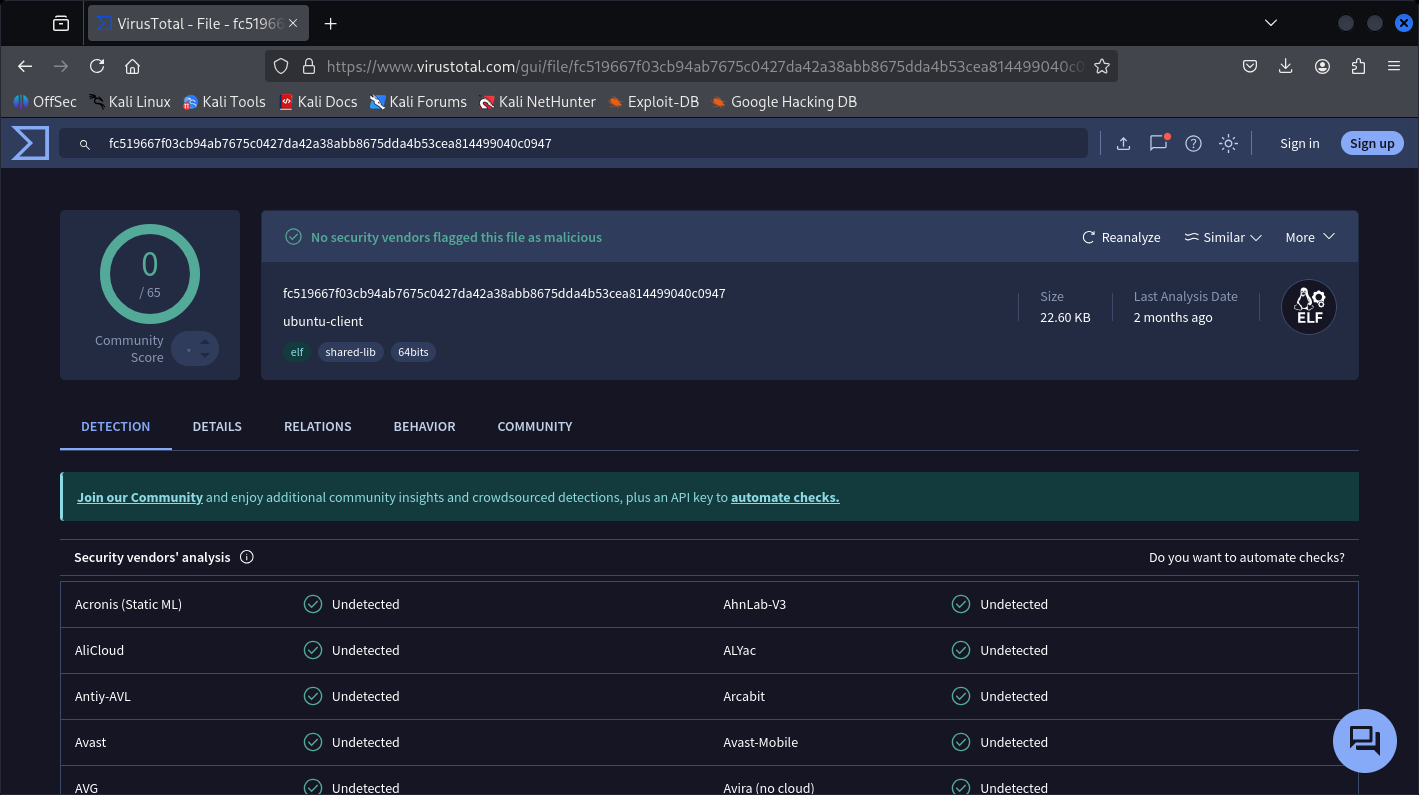Click the ubuntu-client file name
The height and width of the screenshot is (795, 1419).
click(x=323, y=321)
